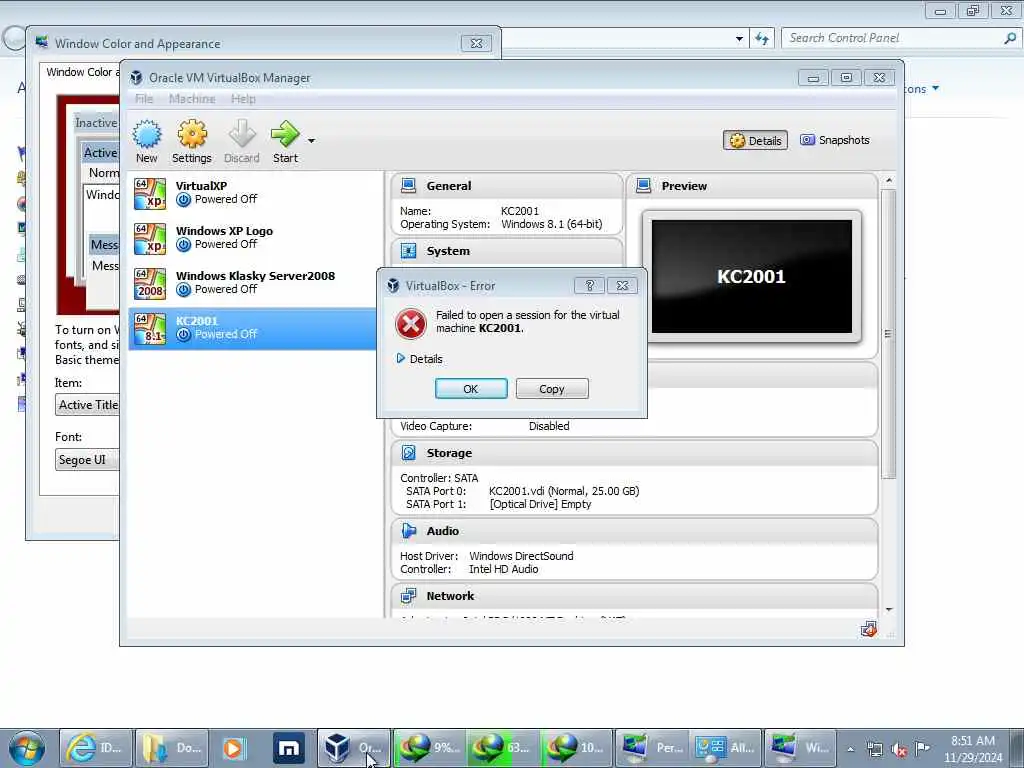Open the media player taskbar icon
Screen dimensions: 1024x768
click(x=233, y=748)
